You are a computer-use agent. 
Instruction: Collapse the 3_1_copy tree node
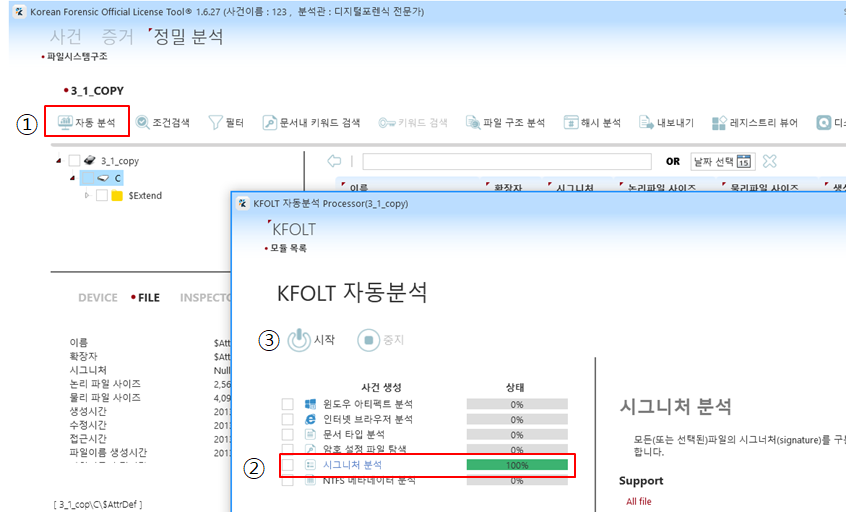(x=59, y=160)
